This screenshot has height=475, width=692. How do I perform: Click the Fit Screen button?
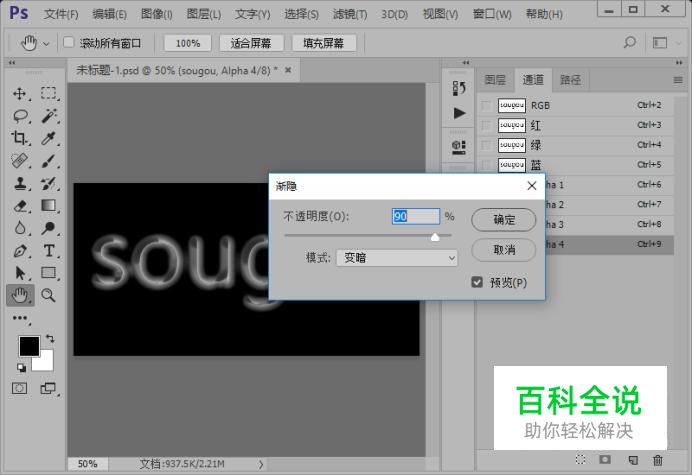pos(251,43)
